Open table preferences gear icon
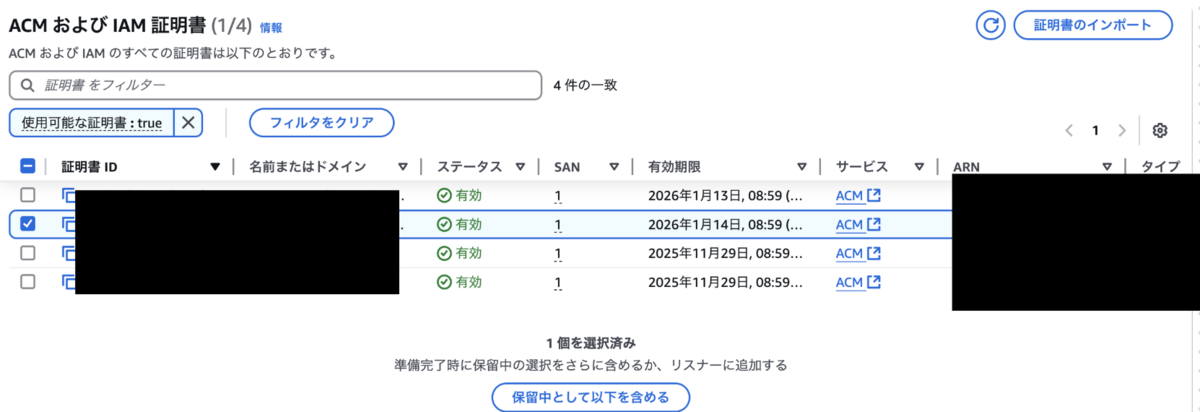This screenshot has height=412, width=1200. (x=1160, y=130)
